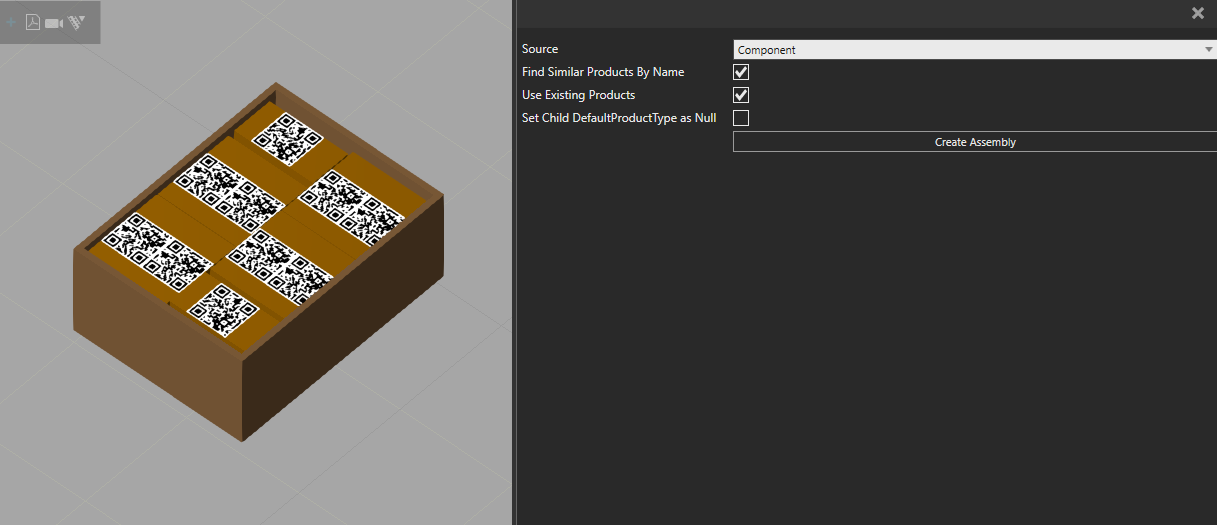Close the Create Assembly panel
The width and height of the screenshot is (1217, 525).
click(x=1197, y=13)
